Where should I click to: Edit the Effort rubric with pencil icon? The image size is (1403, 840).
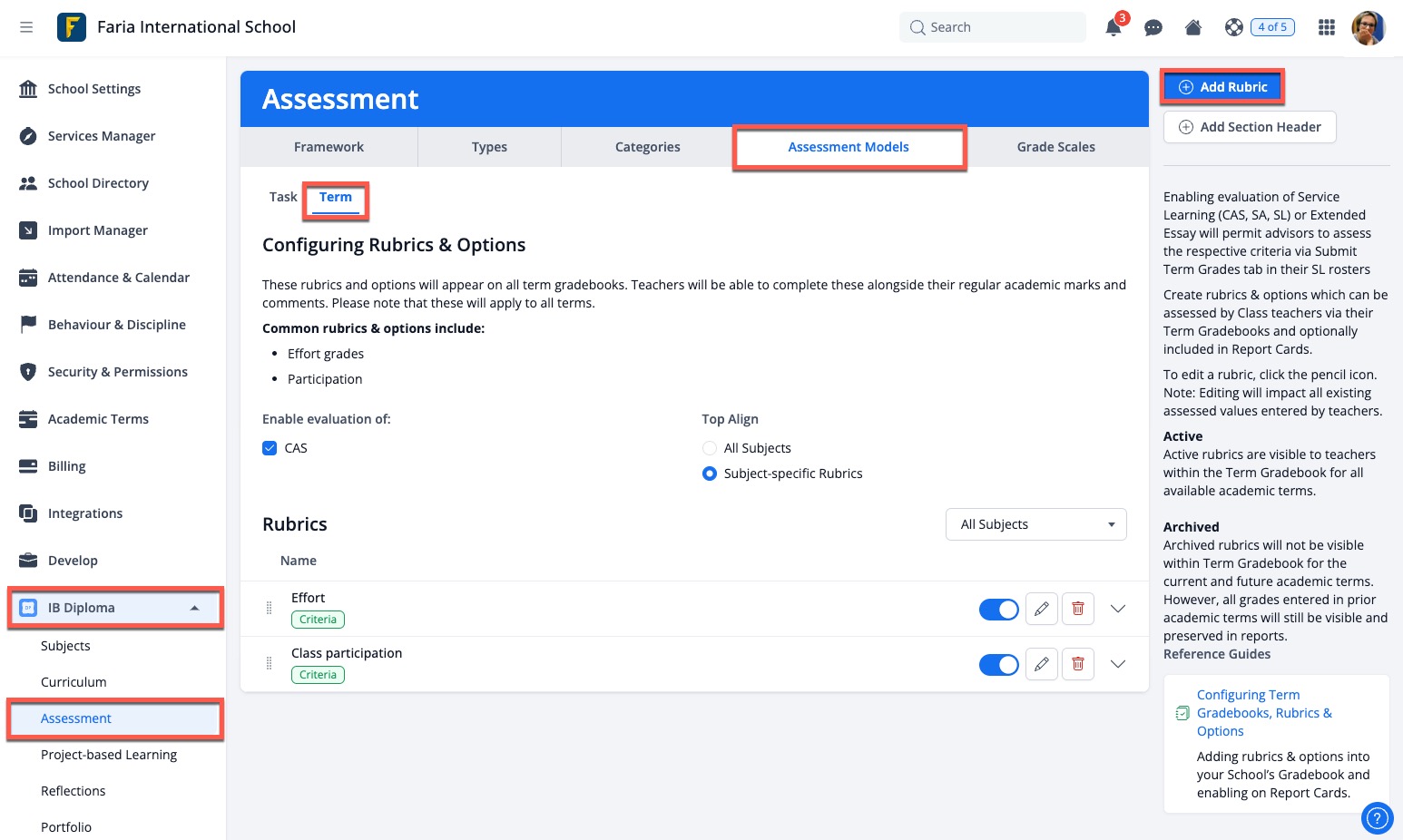tap(1042, 609)
